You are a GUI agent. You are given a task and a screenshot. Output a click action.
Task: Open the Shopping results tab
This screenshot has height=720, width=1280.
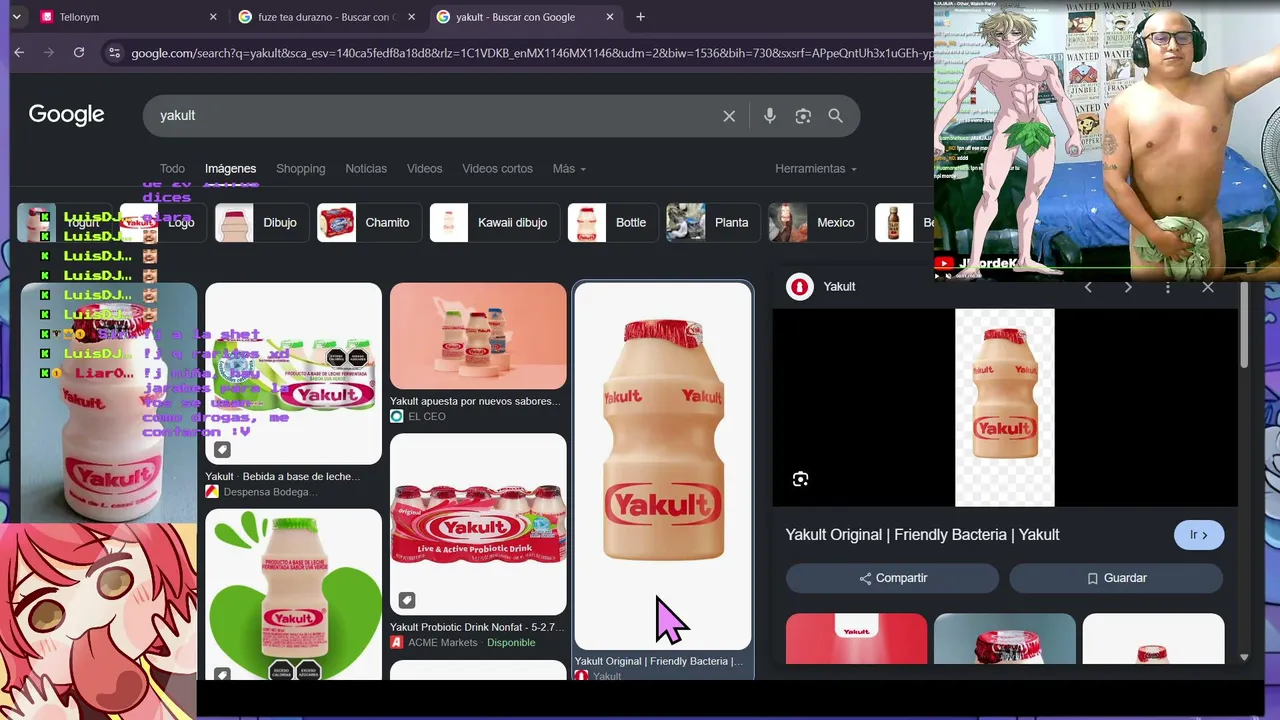point(300,169)
